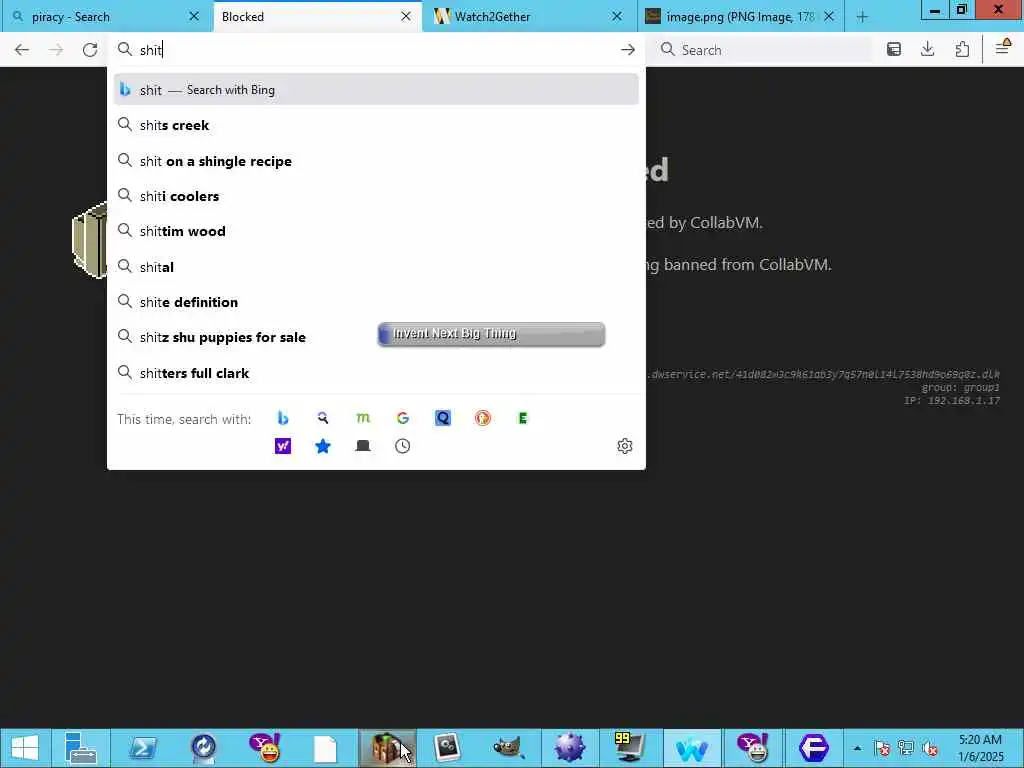Pick the 'shittim wood' suggestion
Viewport: 1024px width, 768px height.
click(x=376, y=231)
